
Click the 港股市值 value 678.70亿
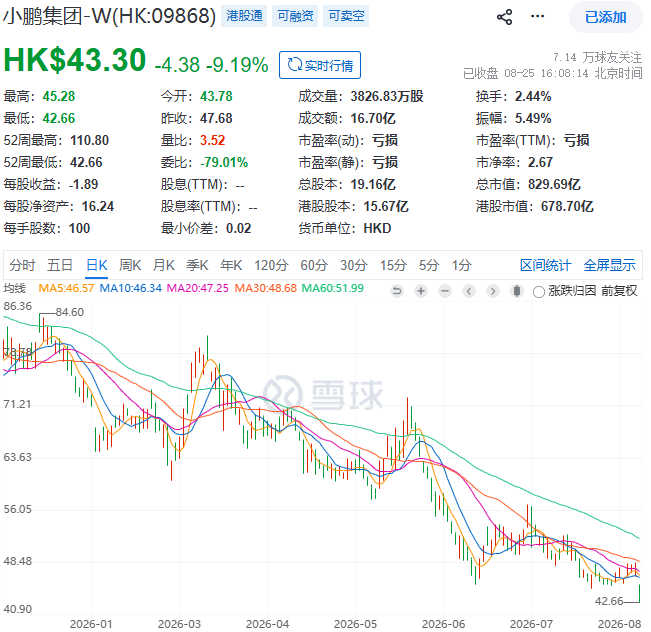click(x=567, y=206)
